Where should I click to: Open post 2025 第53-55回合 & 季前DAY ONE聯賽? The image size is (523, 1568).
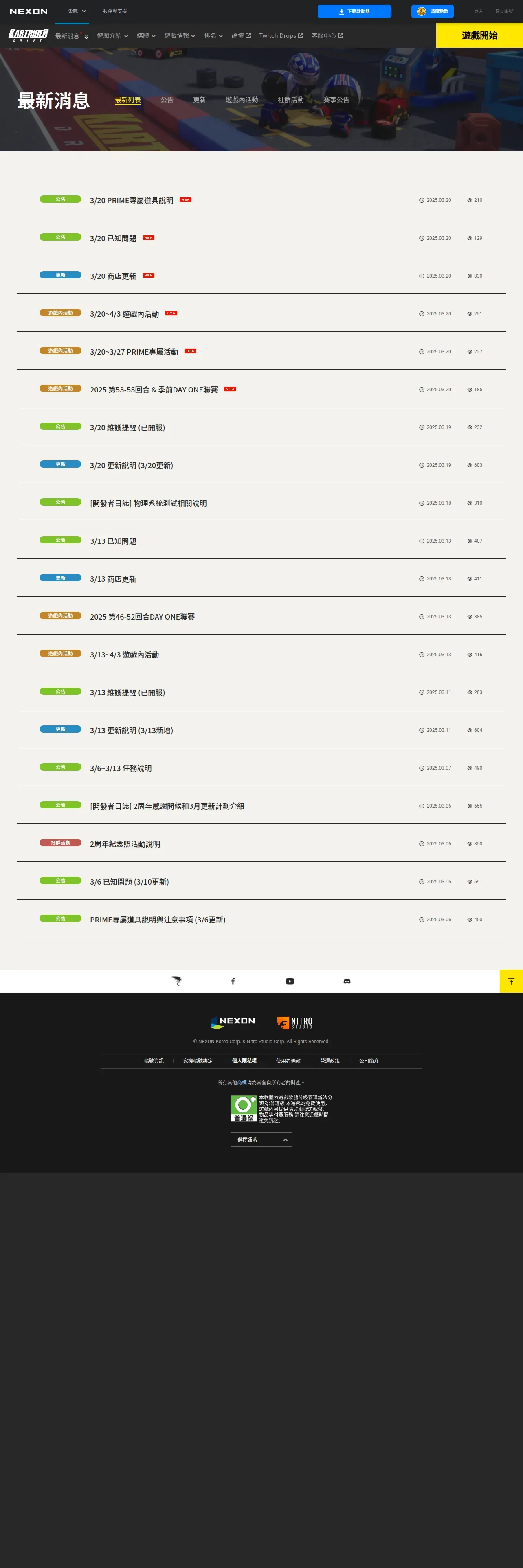(154, 390)
